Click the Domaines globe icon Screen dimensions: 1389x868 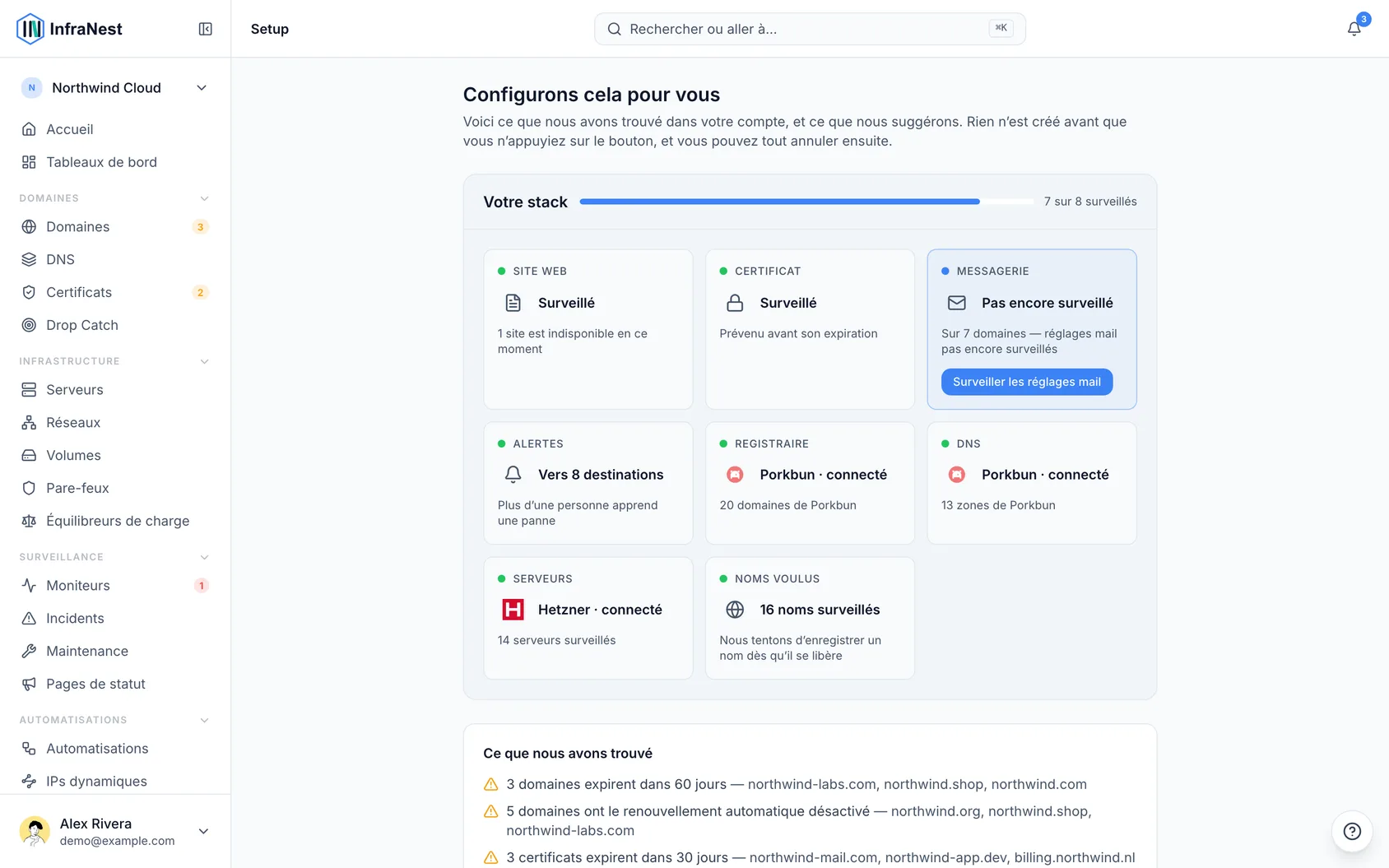click(x=29, y=226)
